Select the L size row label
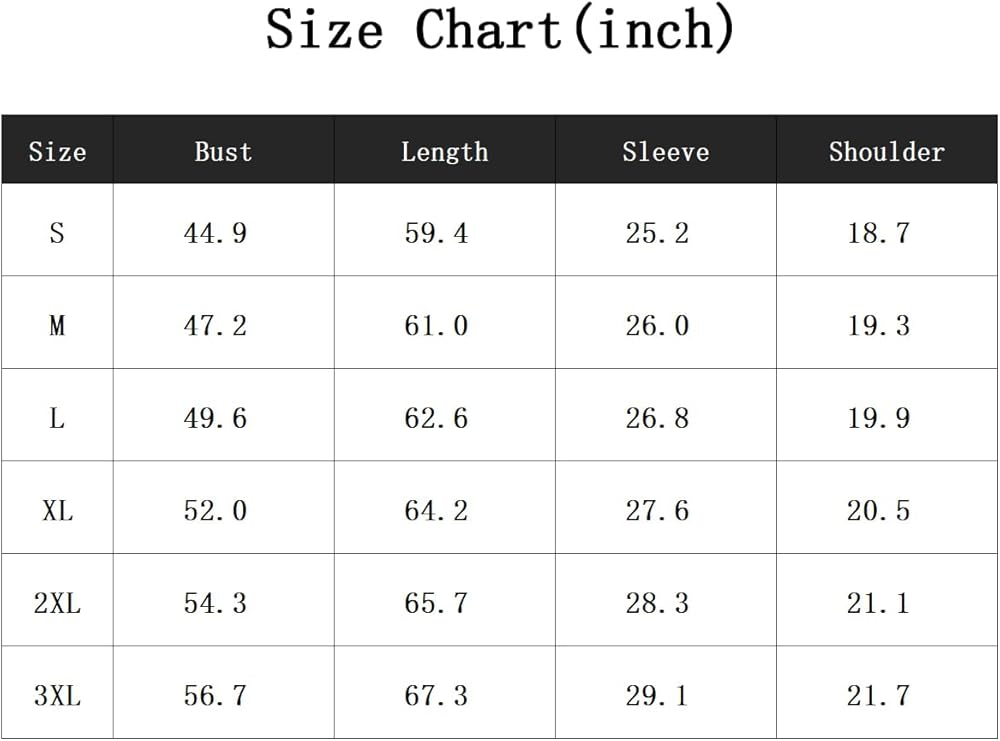This screenshot has height=741, width=1000. (57, 418)
